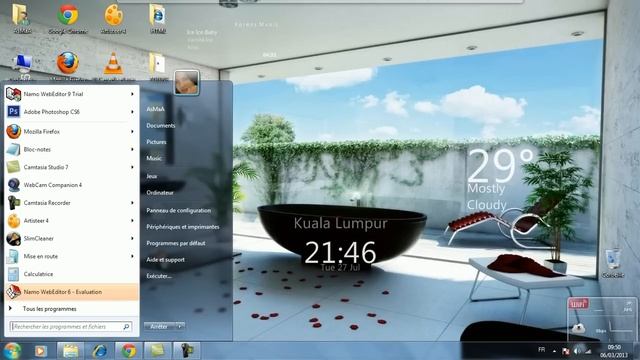
Task: Expand jump list arrow for Adobe Photoshop CS6
Action: tap(132, 112)
